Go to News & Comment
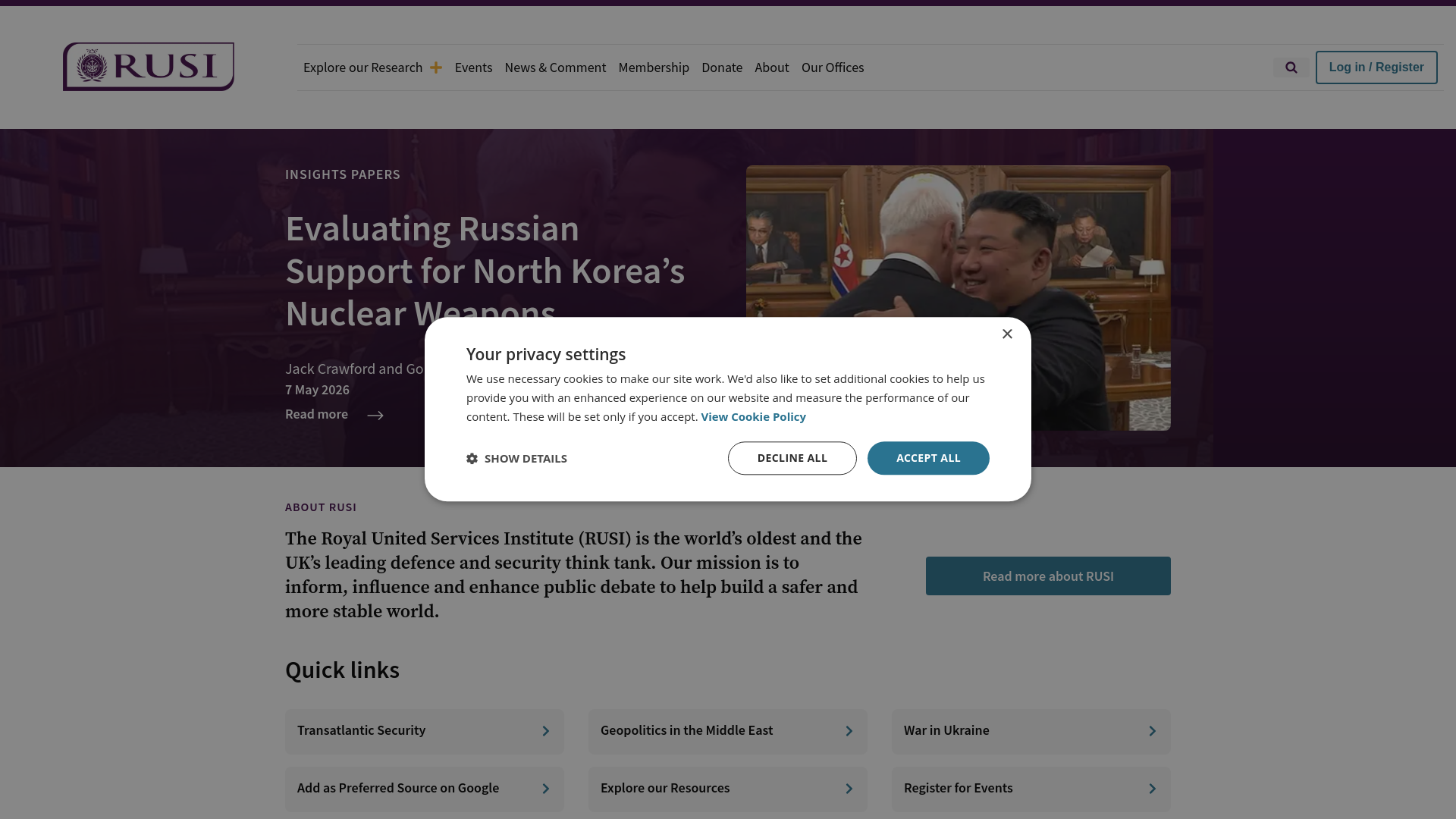This screenshot has height=819, width=1456. click(555, 67)
